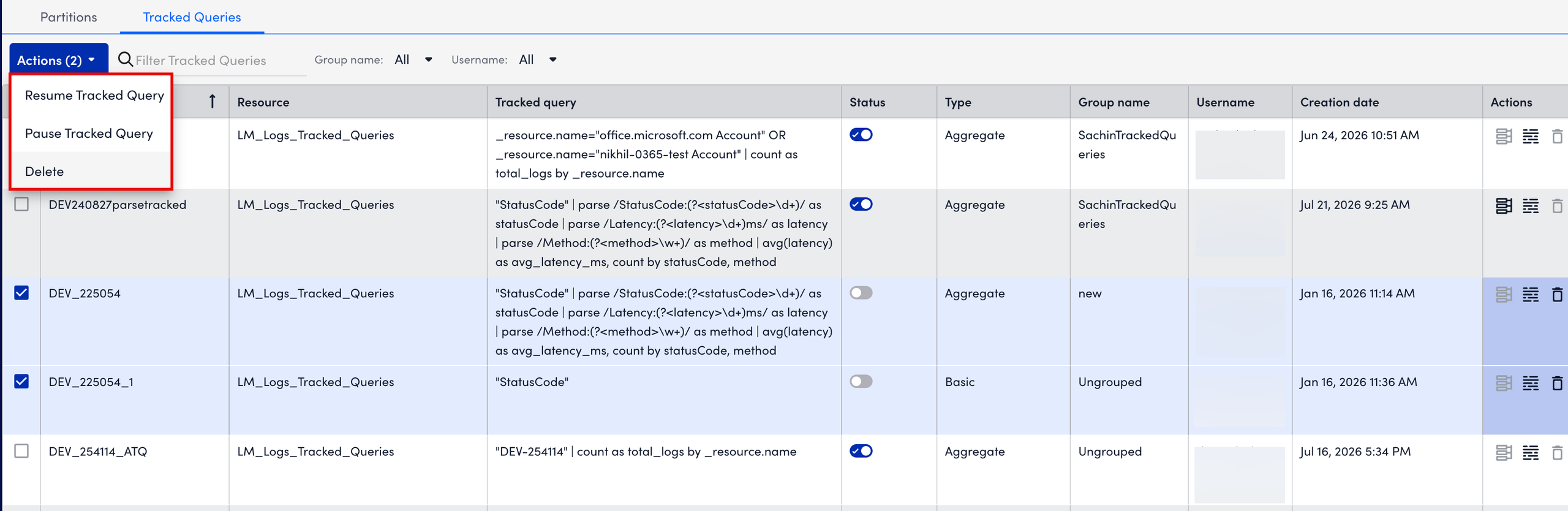Disable the DEV240827parsetracked status toggle
Screen dimensions: 1568x511
coord(861,204)
